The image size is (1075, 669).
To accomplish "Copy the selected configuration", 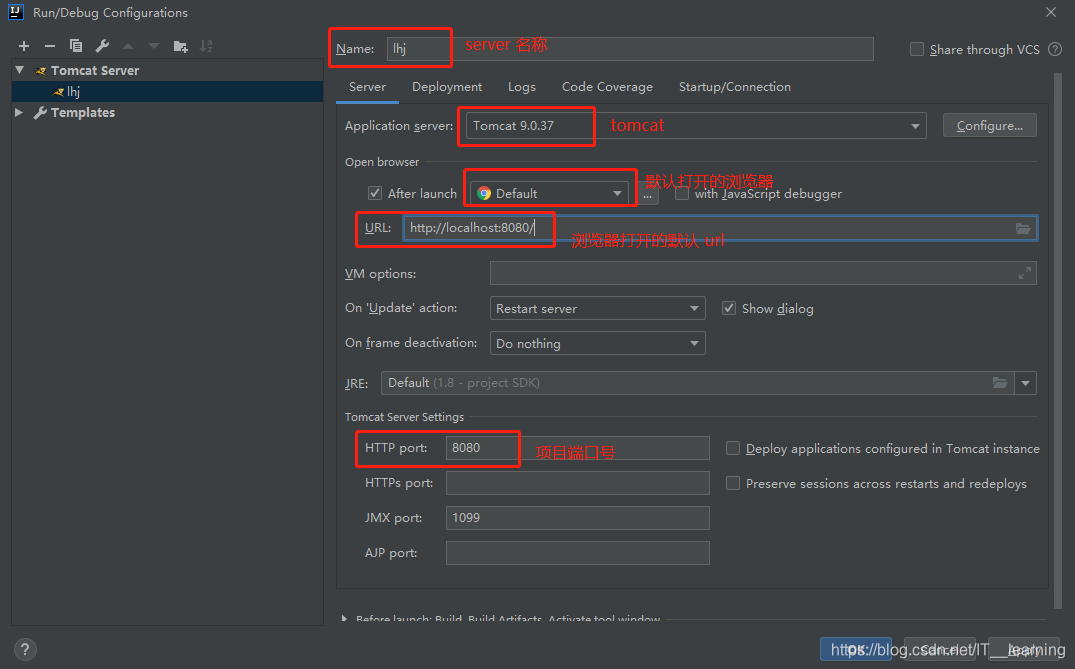I will (x=75, y=46).
